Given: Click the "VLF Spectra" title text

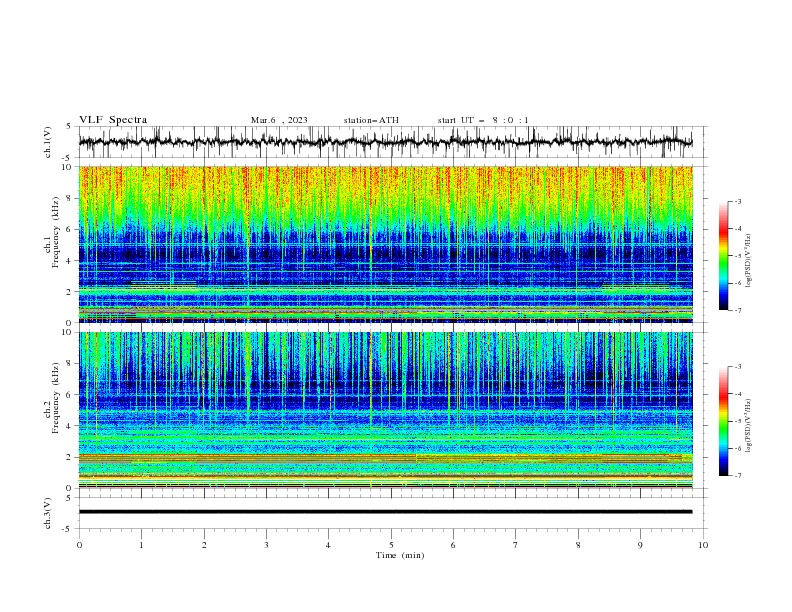Looking at the screenshot, I should (113, 120).
